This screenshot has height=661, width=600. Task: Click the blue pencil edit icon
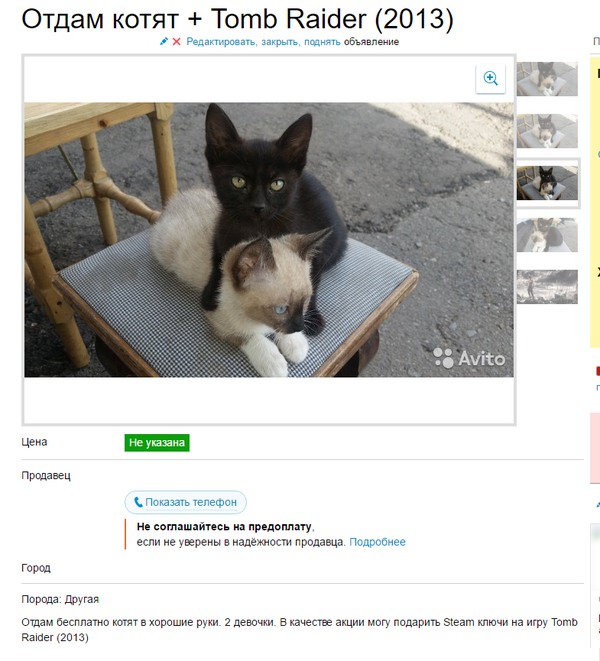coord(164,41)
